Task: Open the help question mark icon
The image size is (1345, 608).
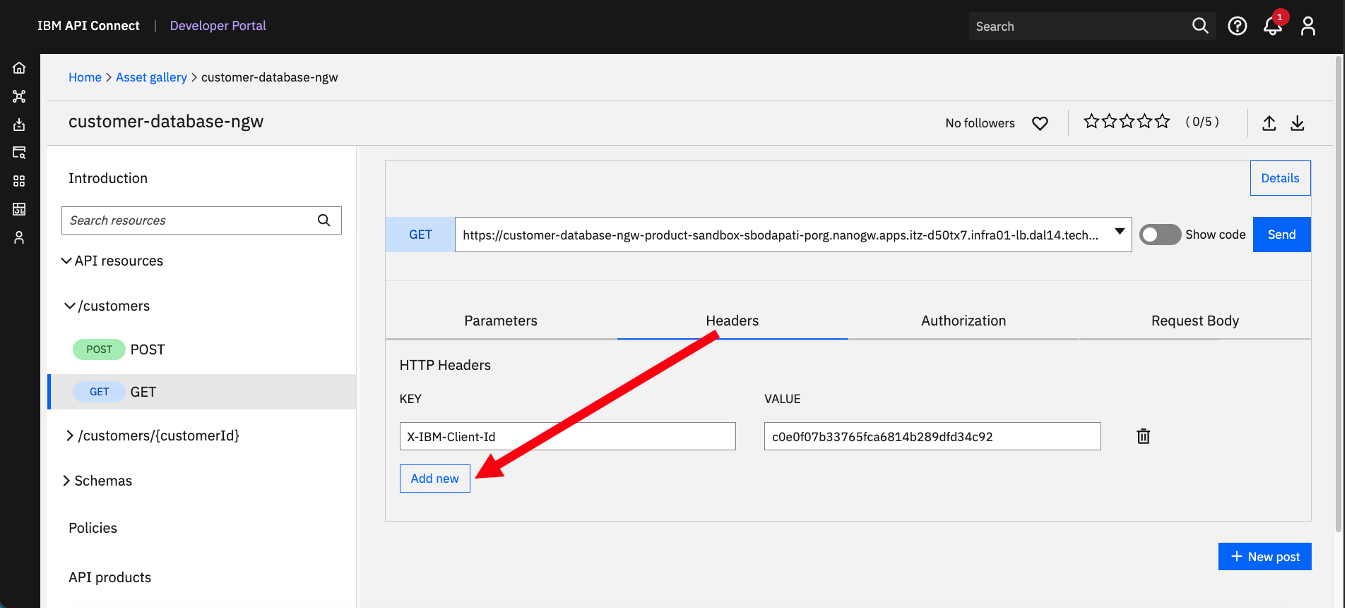Action: point(1238,26)
